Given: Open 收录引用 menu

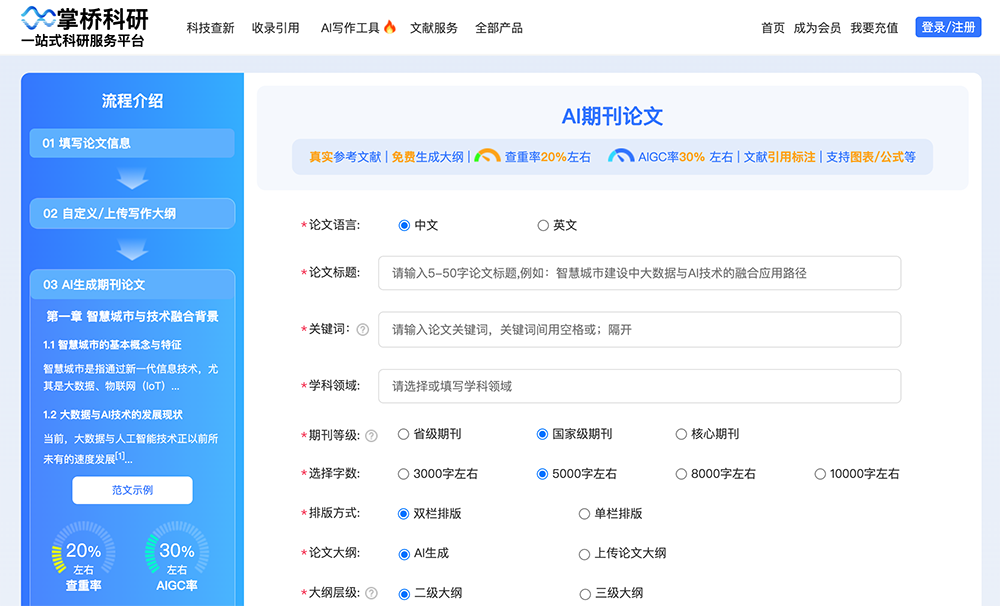Looking at the screenshot, I should pos(276,28).
